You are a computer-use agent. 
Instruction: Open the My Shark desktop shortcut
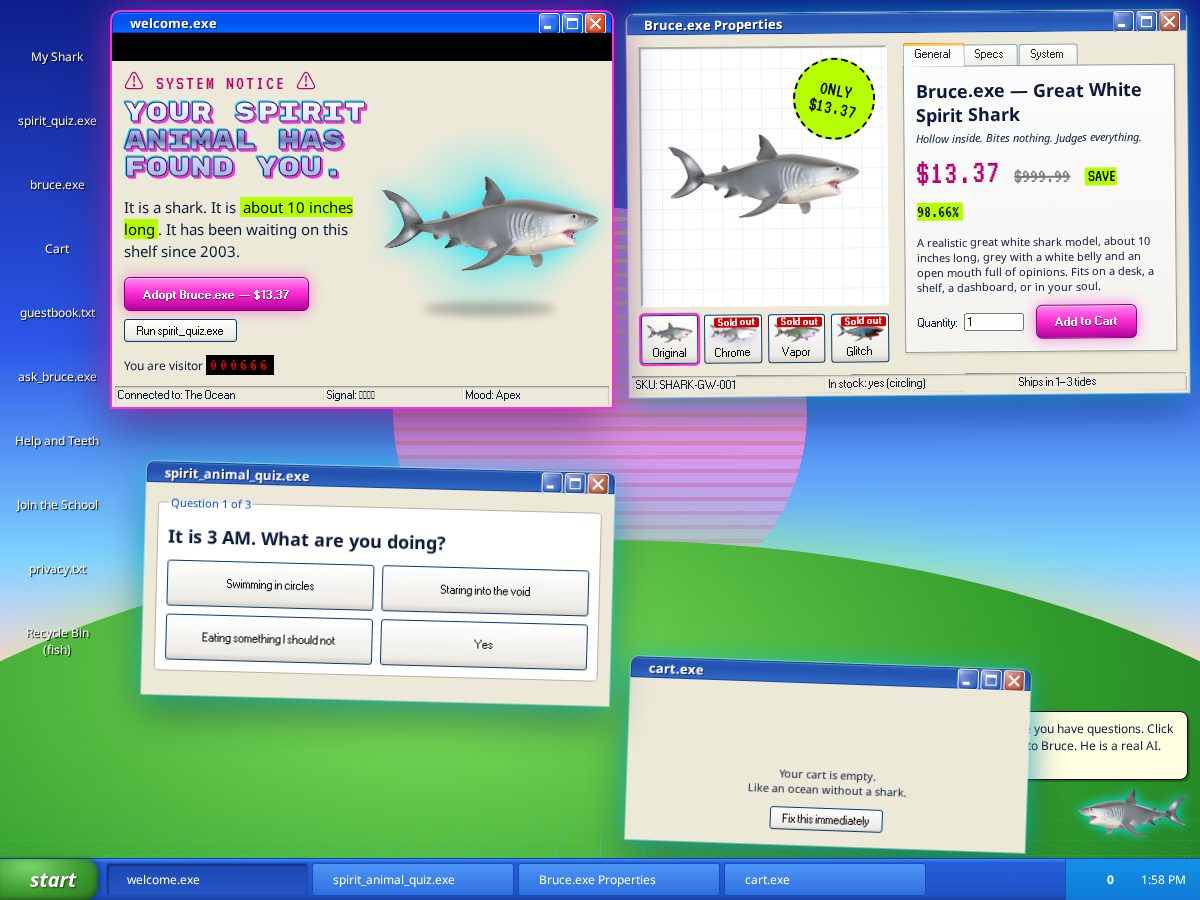click(57, 57)
